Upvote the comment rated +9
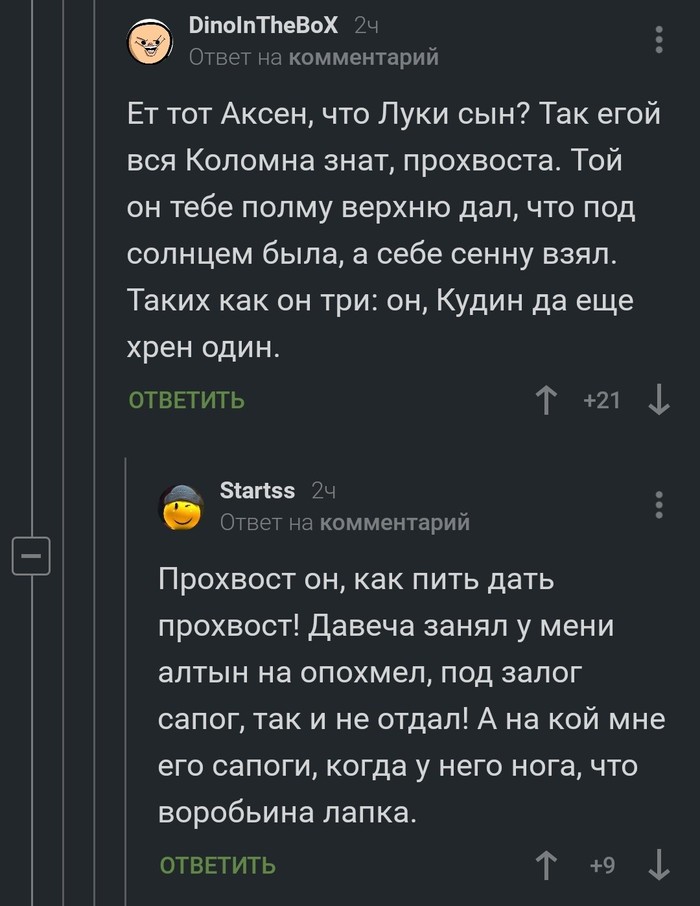The image size is (700, 906). pos(546,865)
